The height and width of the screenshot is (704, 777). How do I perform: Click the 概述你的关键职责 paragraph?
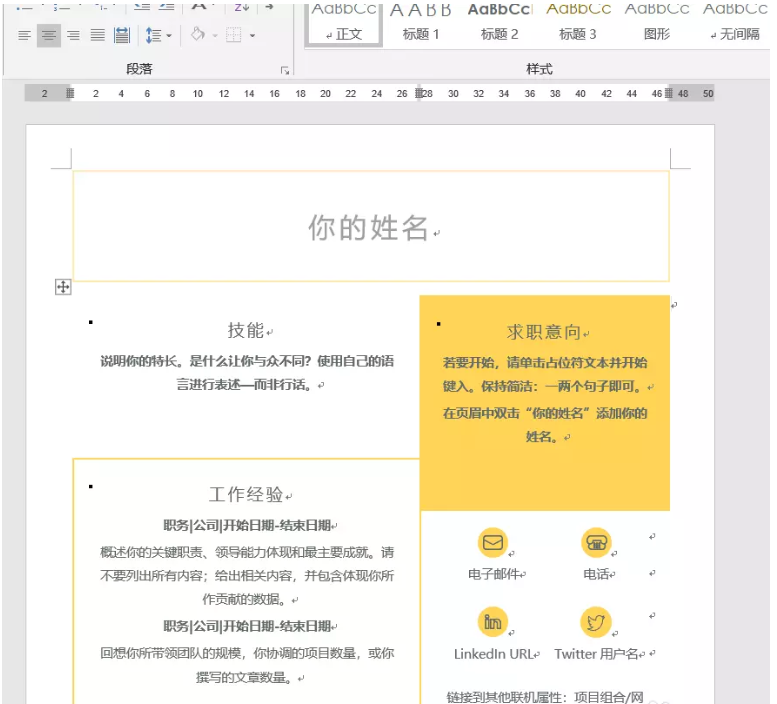coord(247,576)
